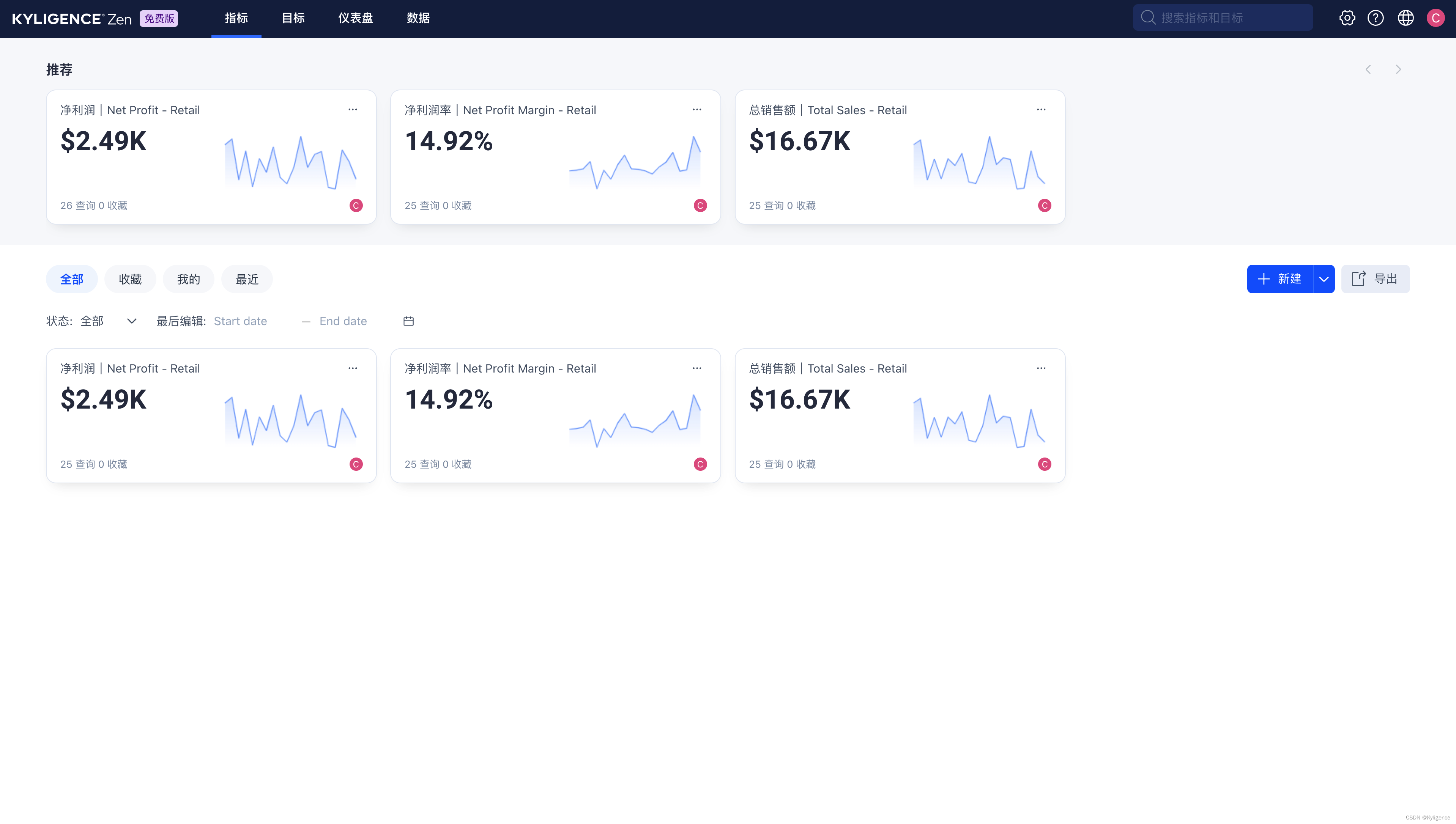Open the 仪表盘 tab

point(356,18)
